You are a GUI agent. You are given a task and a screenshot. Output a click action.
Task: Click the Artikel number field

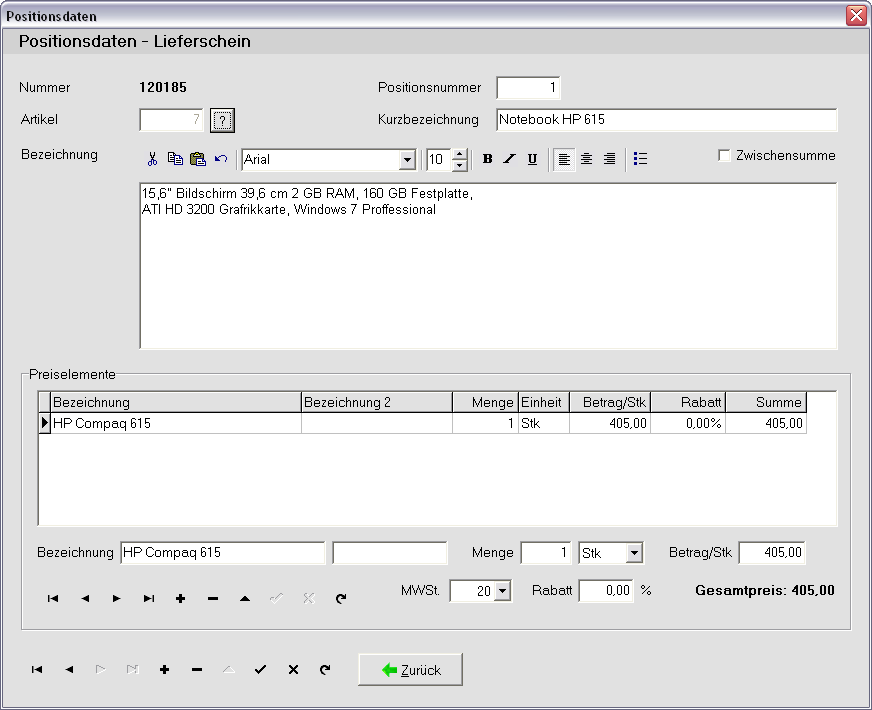(171, 120)
